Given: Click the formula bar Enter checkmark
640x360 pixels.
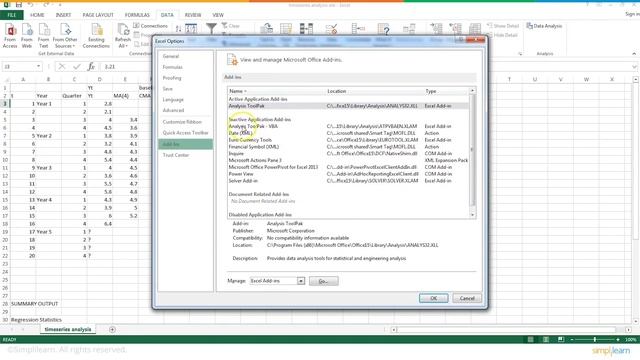Looking at the screenshot, I should 76,66.
